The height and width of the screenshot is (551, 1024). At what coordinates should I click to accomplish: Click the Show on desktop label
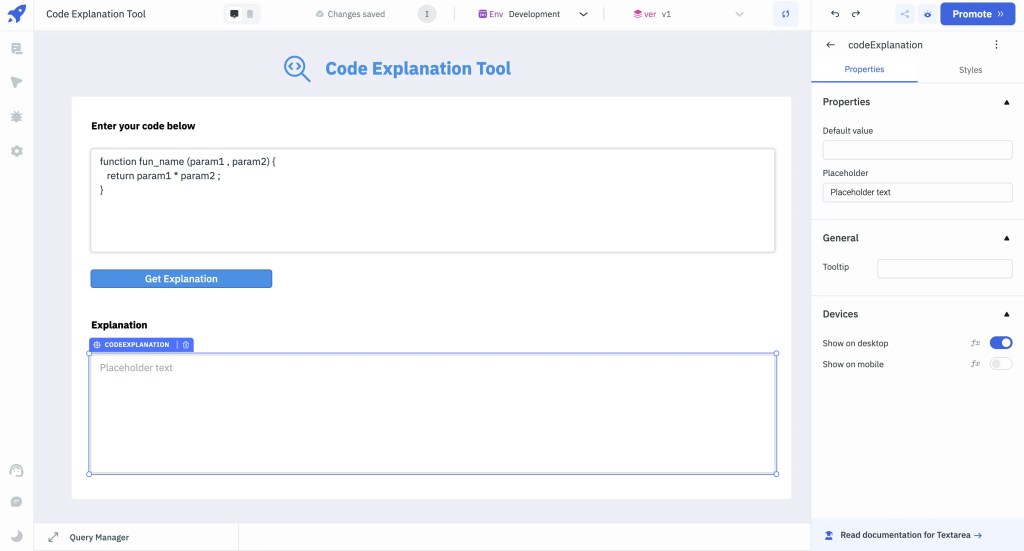855,343
